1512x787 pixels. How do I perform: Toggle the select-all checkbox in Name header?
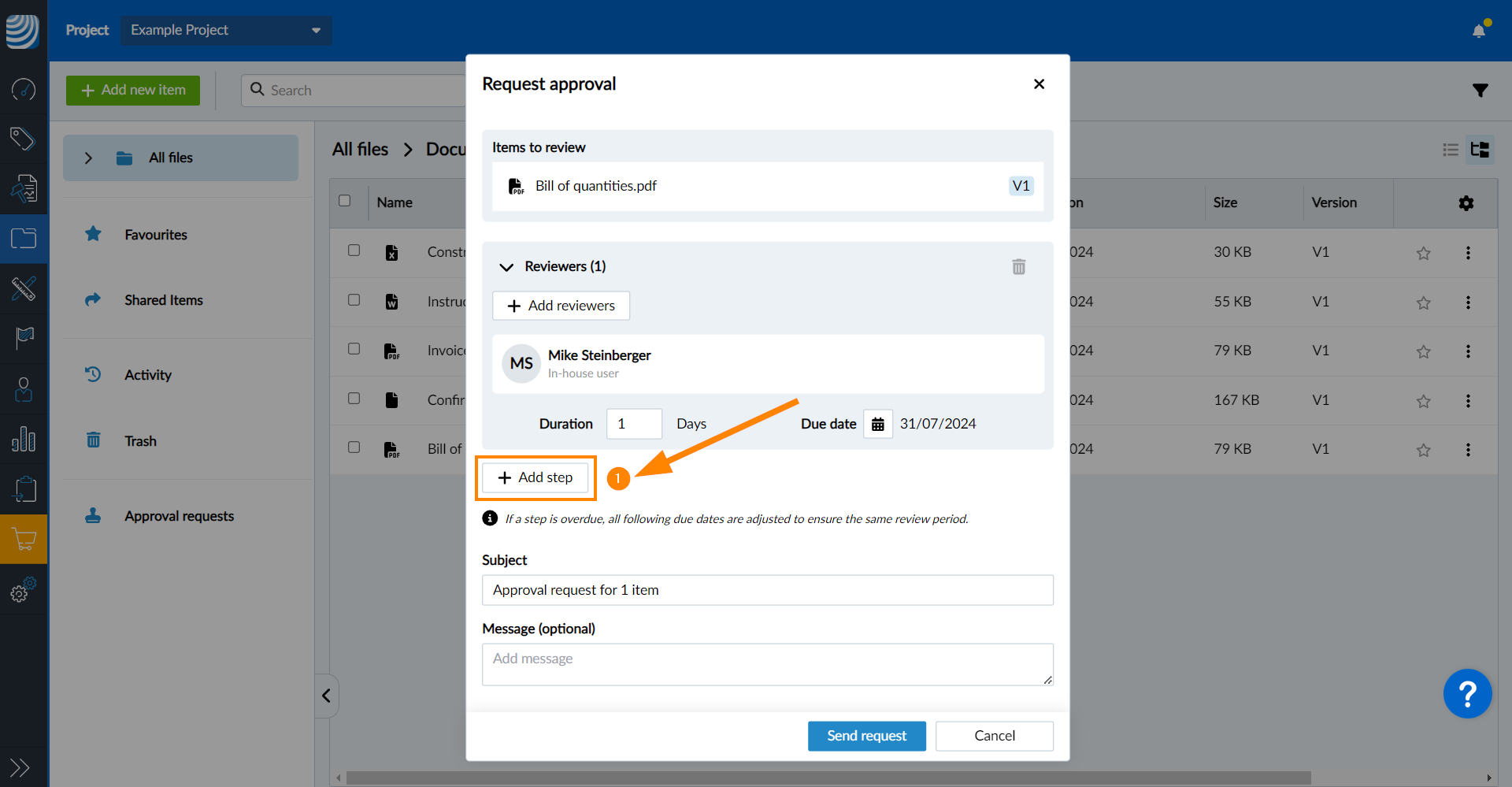tap(345, 201)
